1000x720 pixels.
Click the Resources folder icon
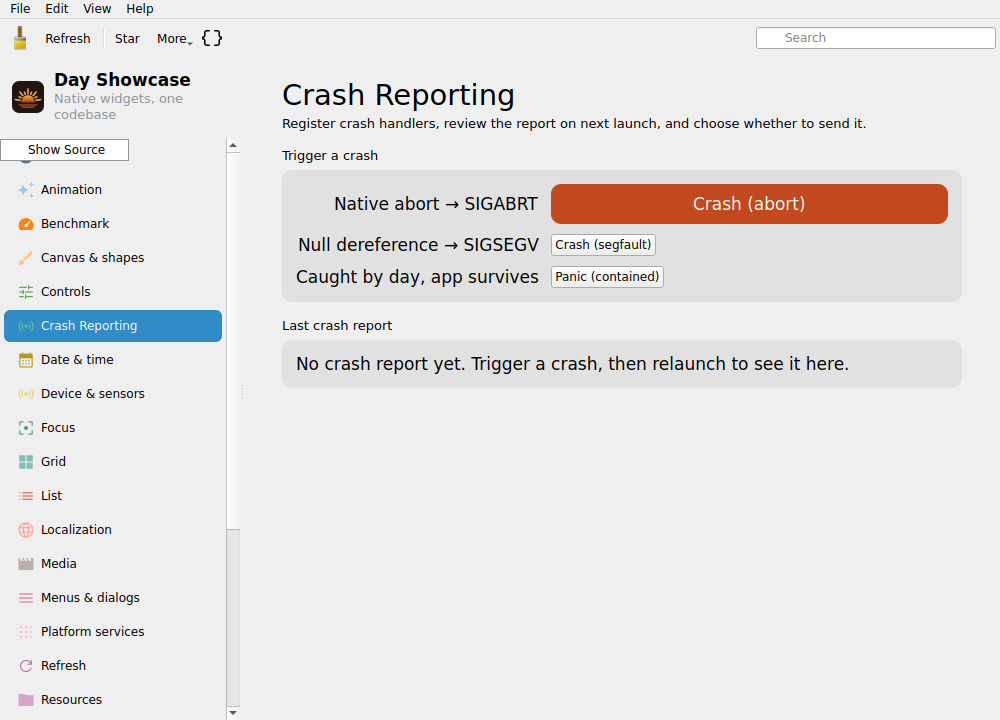coord(26,700)
